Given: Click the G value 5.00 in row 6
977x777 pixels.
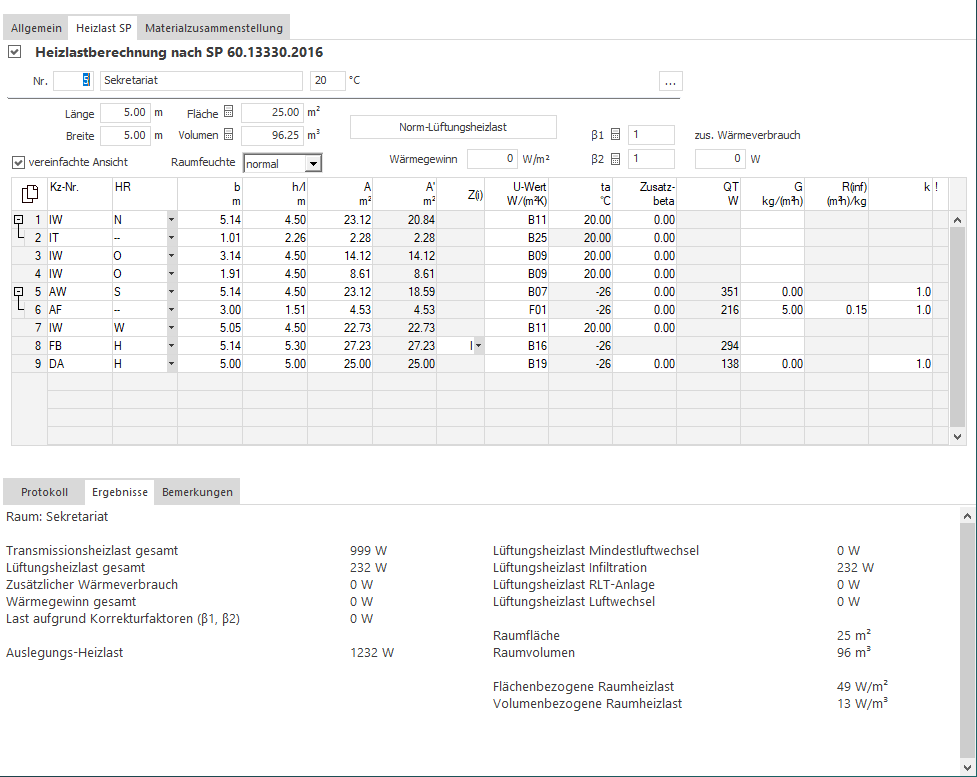Looking at the screenshot, I should [773, 310].
